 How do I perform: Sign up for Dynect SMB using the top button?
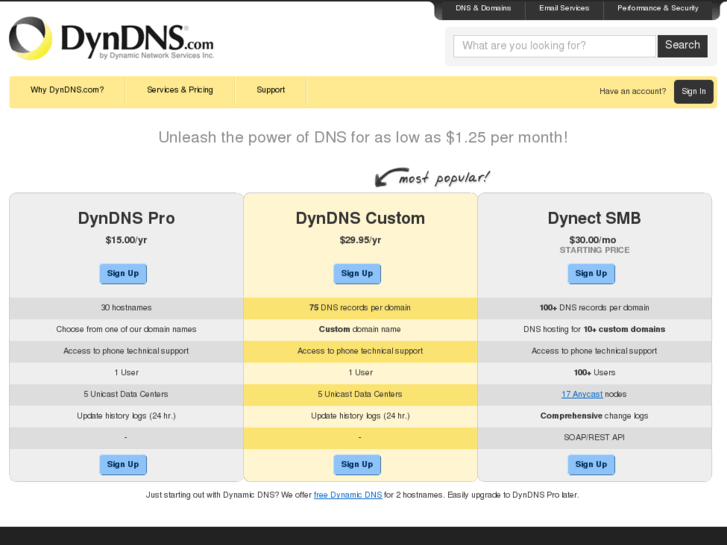tap(591, 274)
